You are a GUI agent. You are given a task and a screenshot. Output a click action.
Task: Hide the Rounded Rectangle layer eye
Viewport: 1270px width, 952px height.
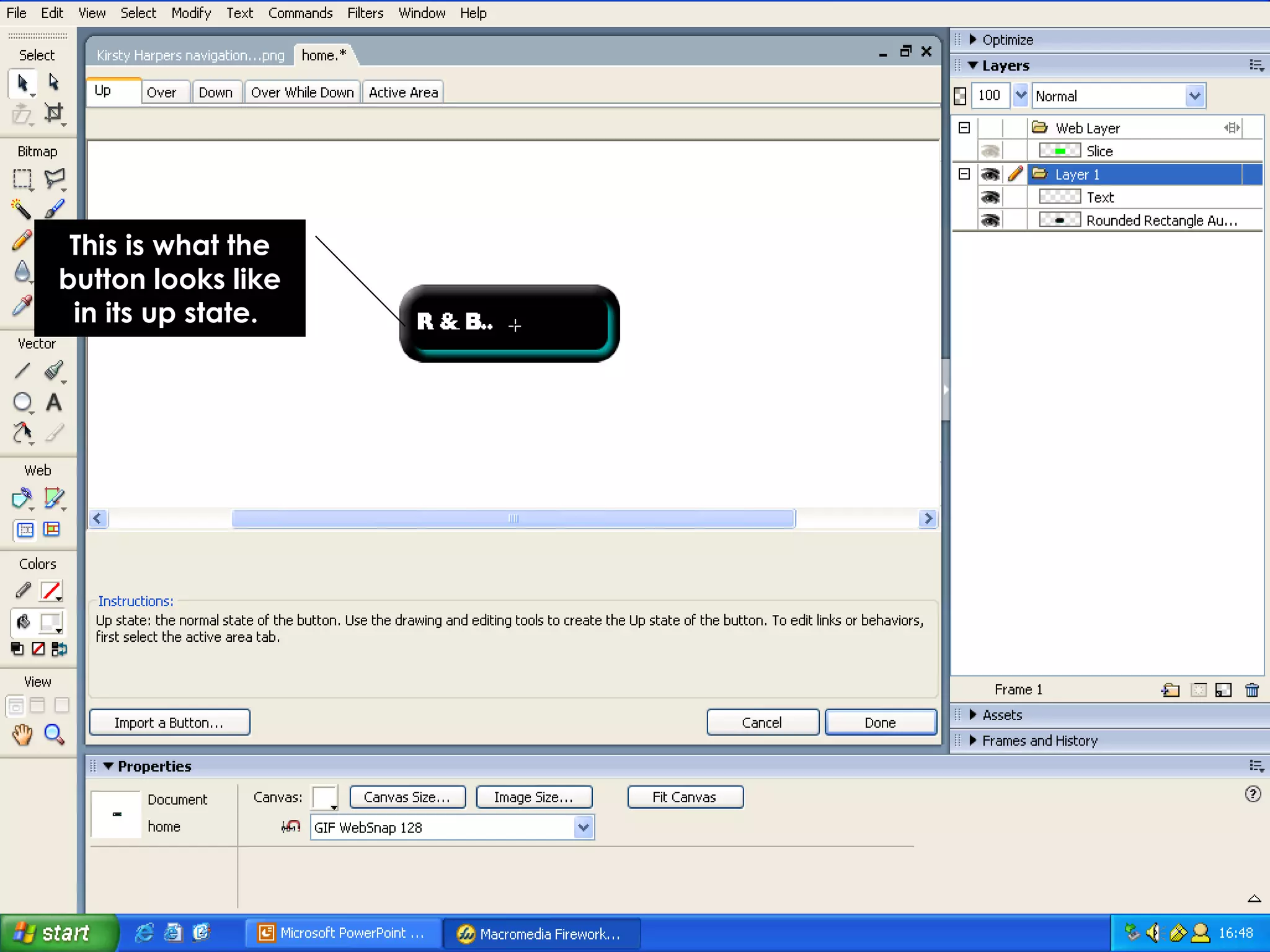pos(990,220)
